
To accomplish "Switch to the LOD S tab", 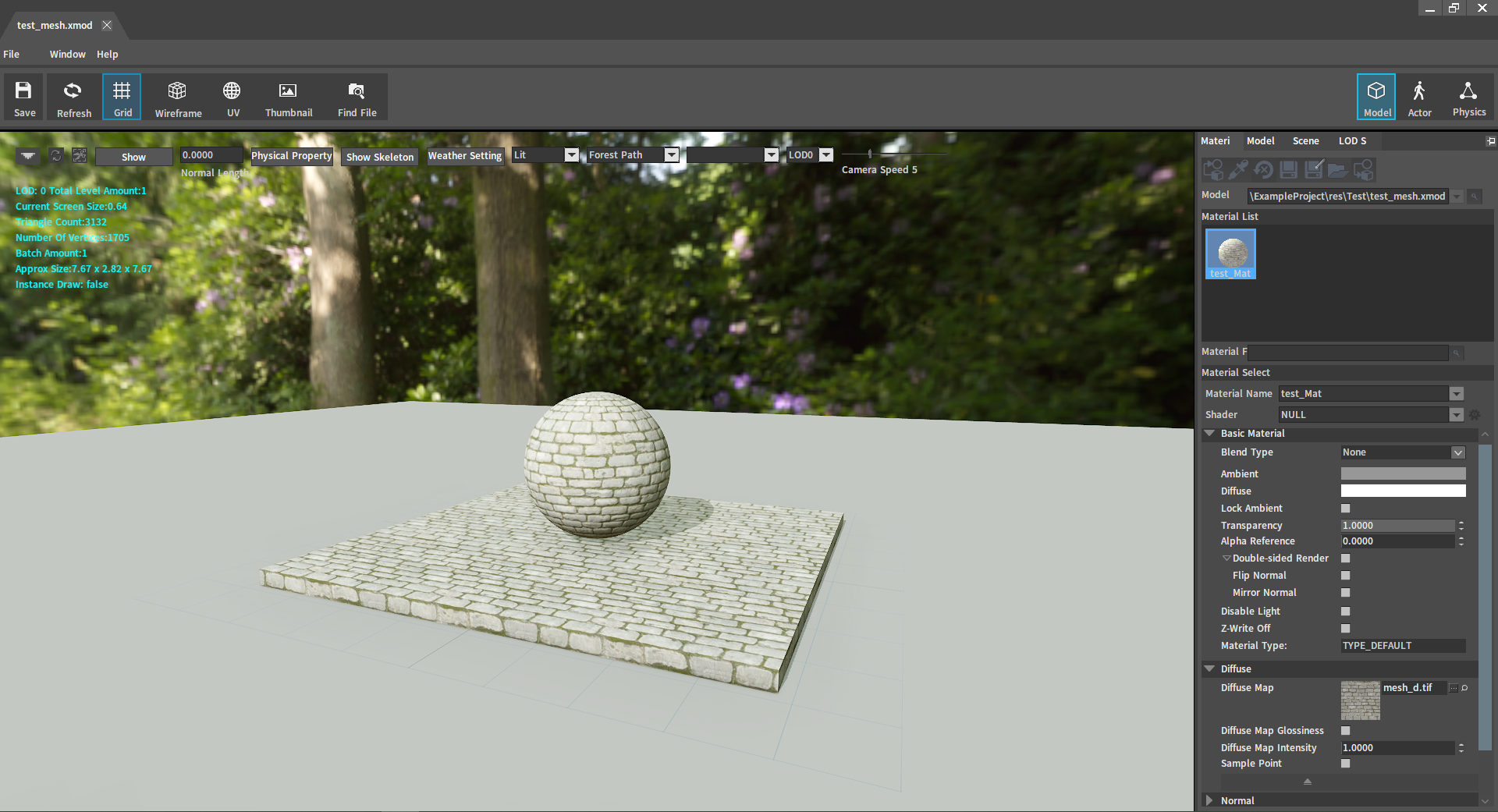I will pyautogui.click(x=1352, y=141).
